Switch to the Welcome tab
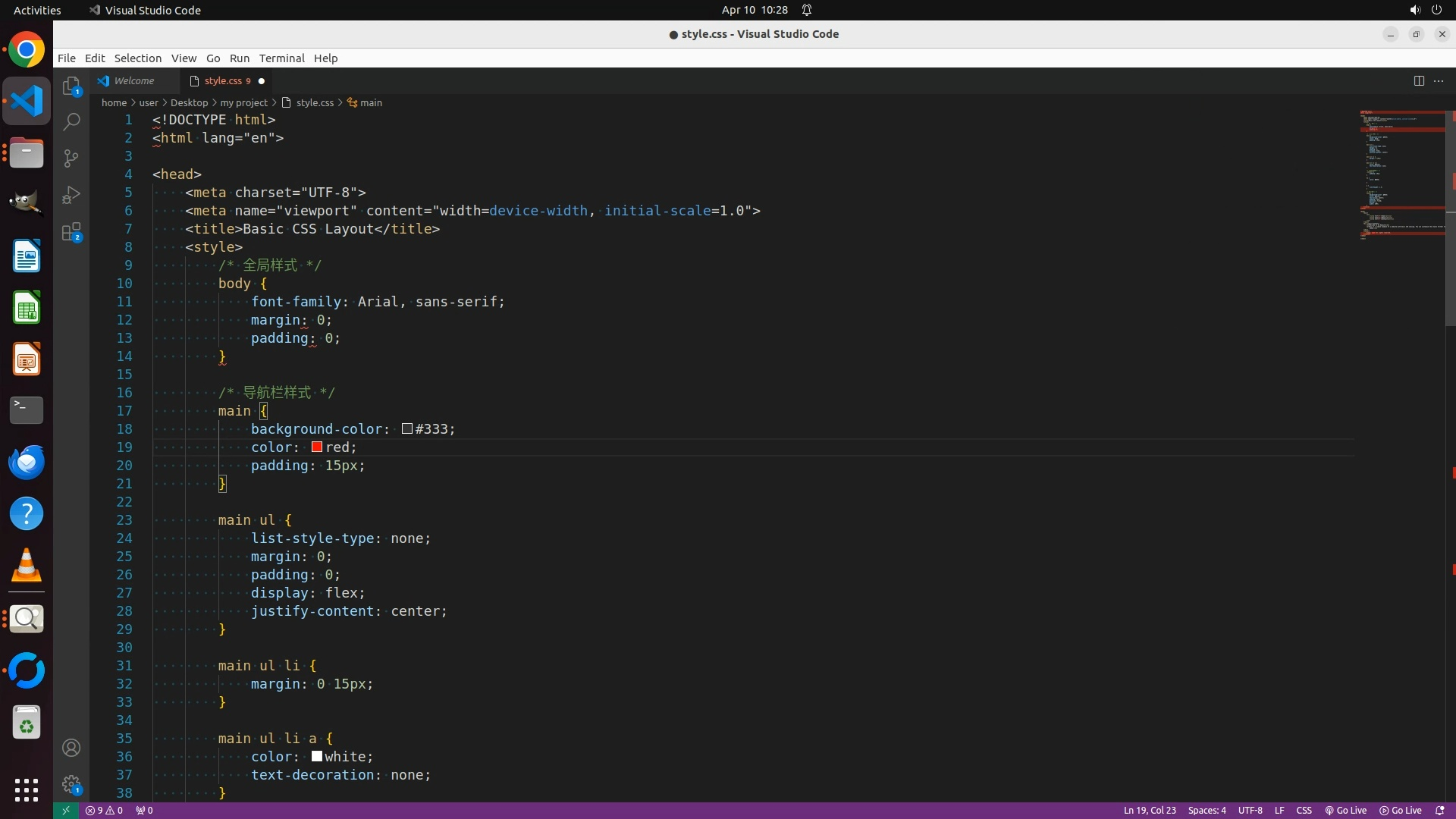The height and width of the screenshot is (819, 1456). point(133,80)
